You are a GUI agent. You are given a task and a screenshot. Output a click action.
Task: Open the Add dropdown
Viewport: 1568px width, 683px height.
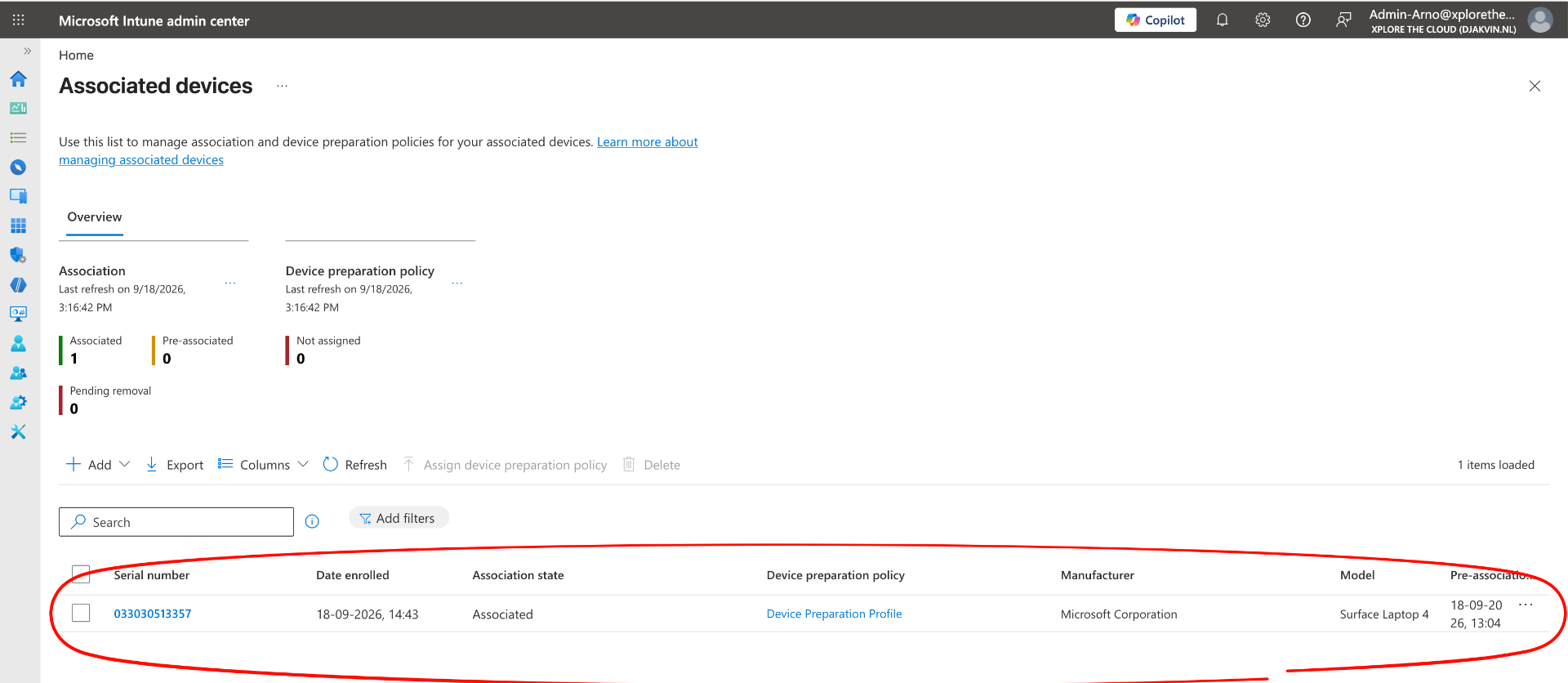(98, 465)
